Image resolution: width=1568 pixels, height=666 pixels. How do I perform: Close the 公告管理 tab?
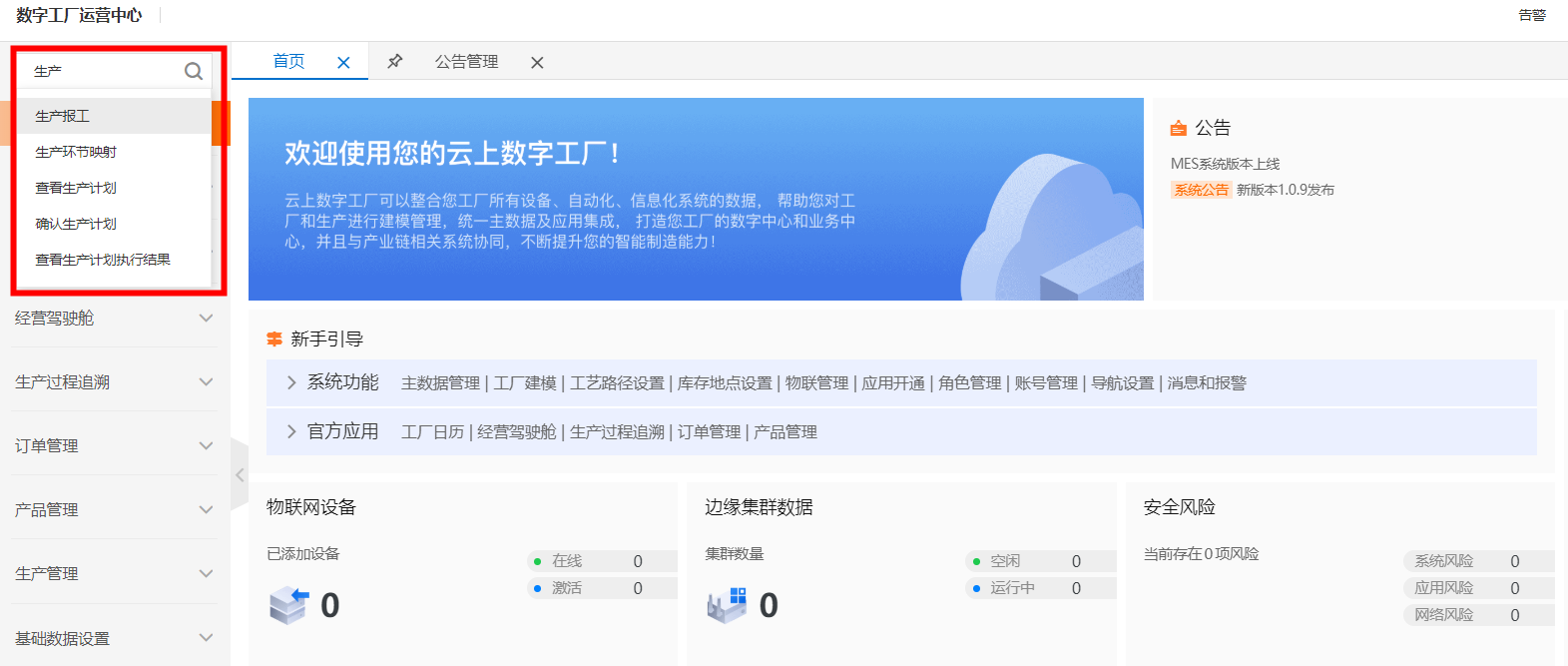pyautogui.click(x=537, y=62)
